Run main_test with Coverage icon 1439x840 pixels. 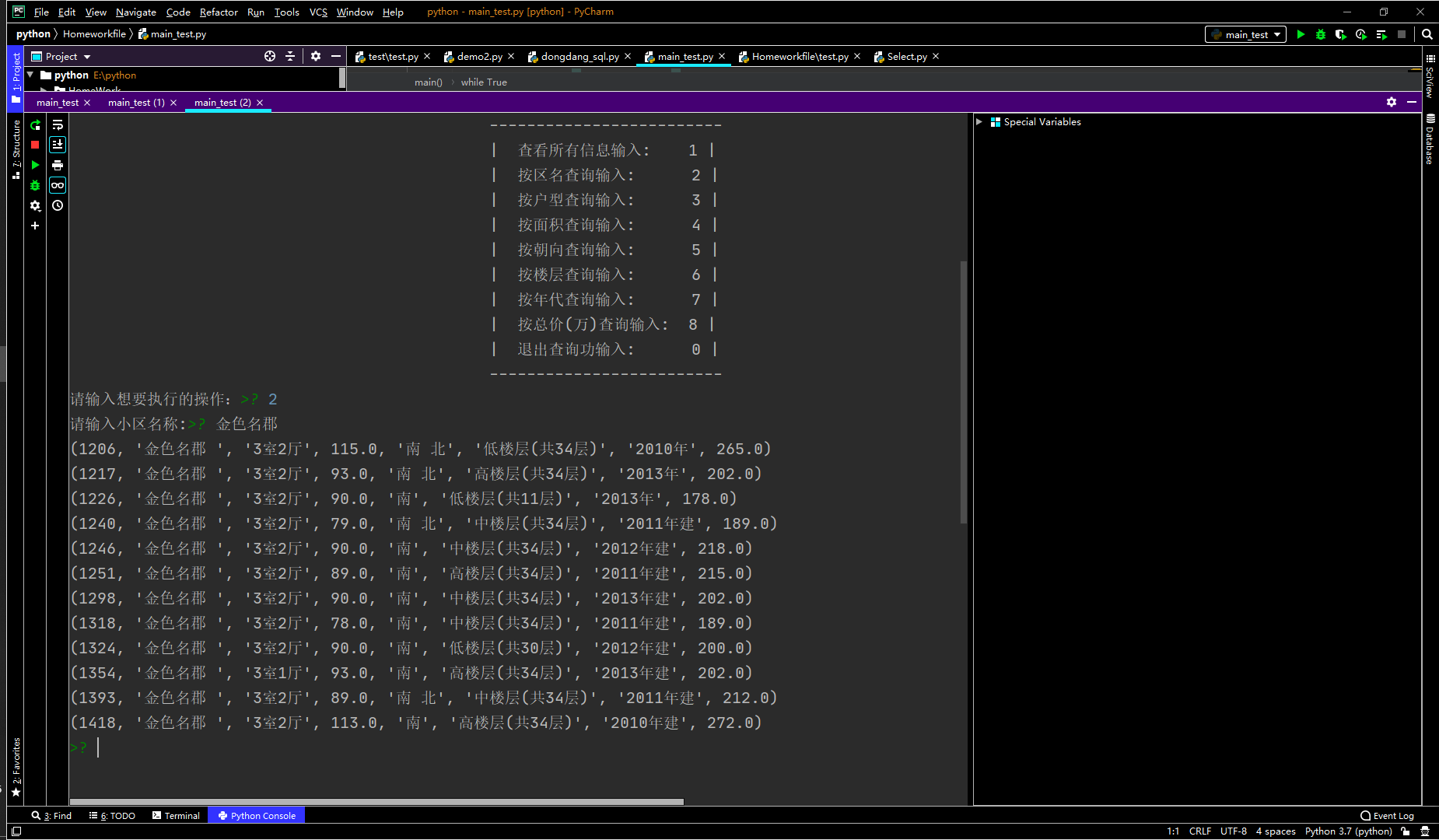[x=1341, y=34]
